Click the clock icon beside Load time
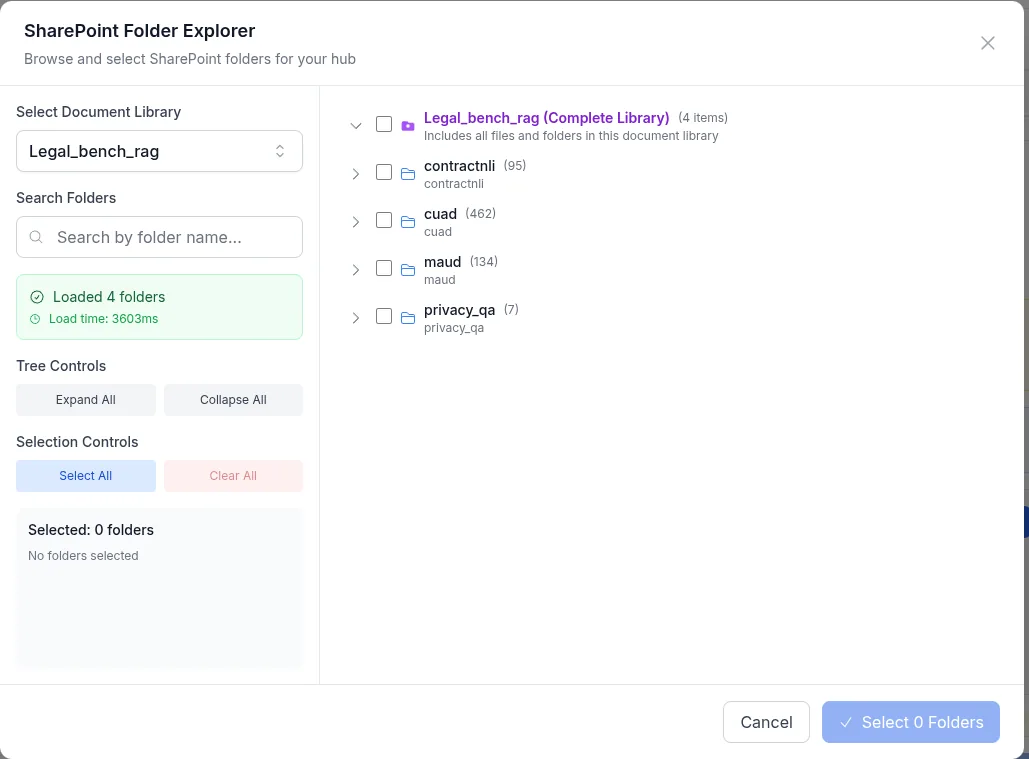The width and height of the screenshot is (1029, 759). pos(35,319)
